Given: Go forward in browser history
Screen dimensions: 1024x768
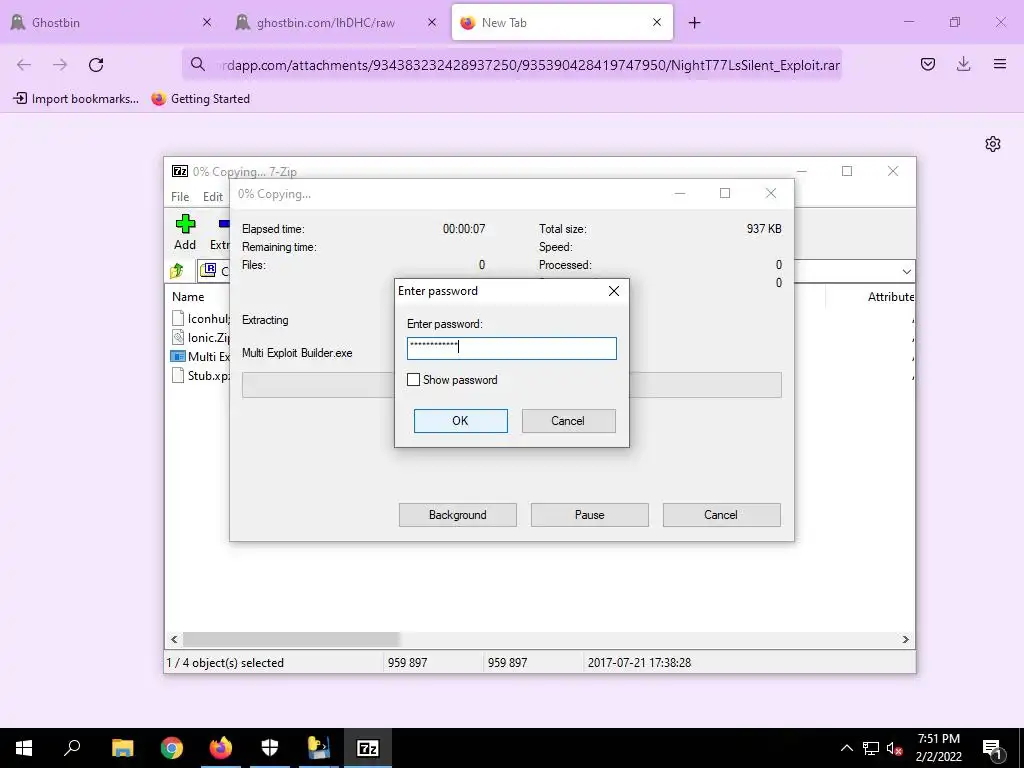Looking at the screenshot, I should [60, 65].
